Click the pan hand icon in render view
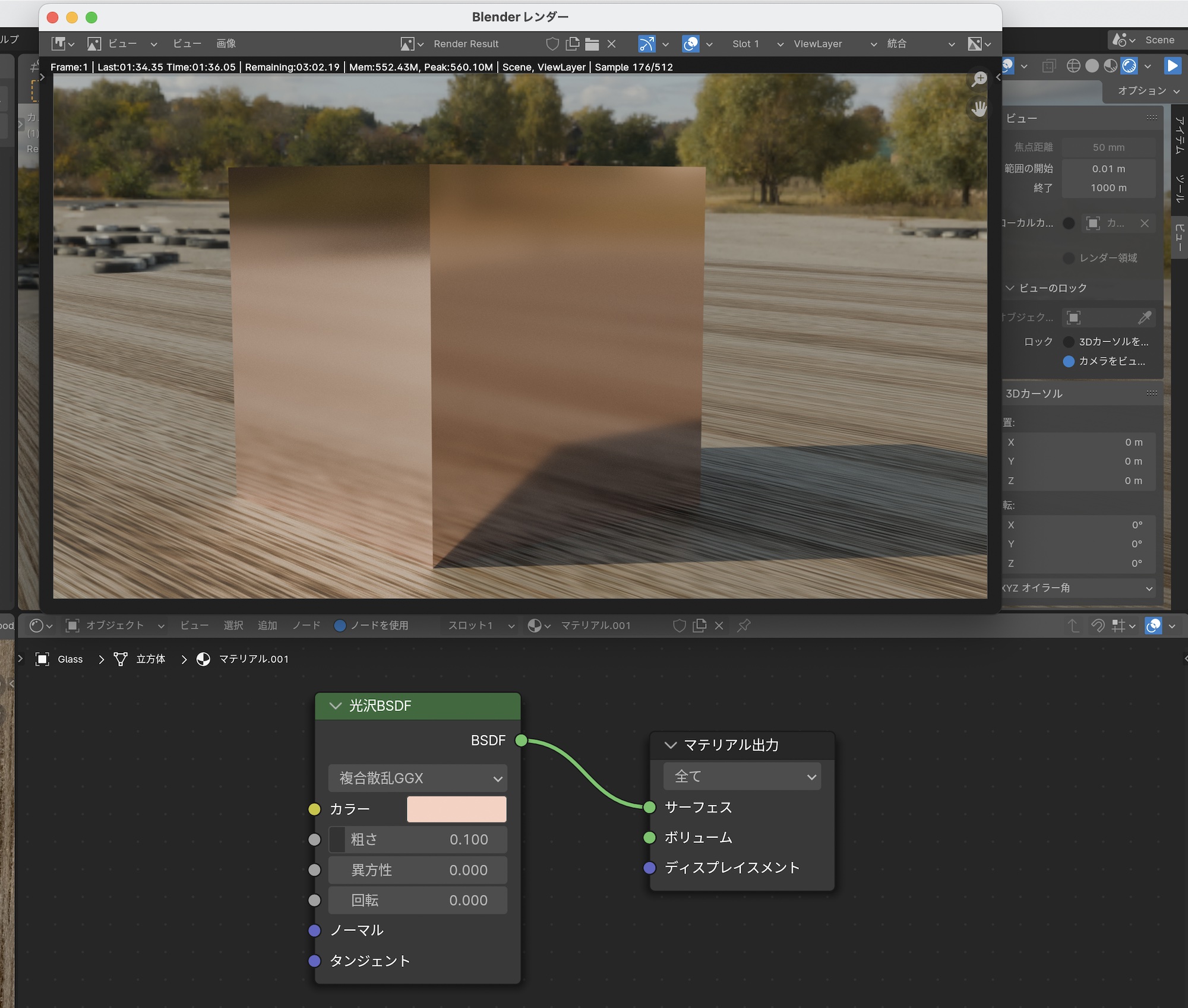The height and width of the screenshot is (1008, 1188). pyautogui.click(x=978, y=109)
